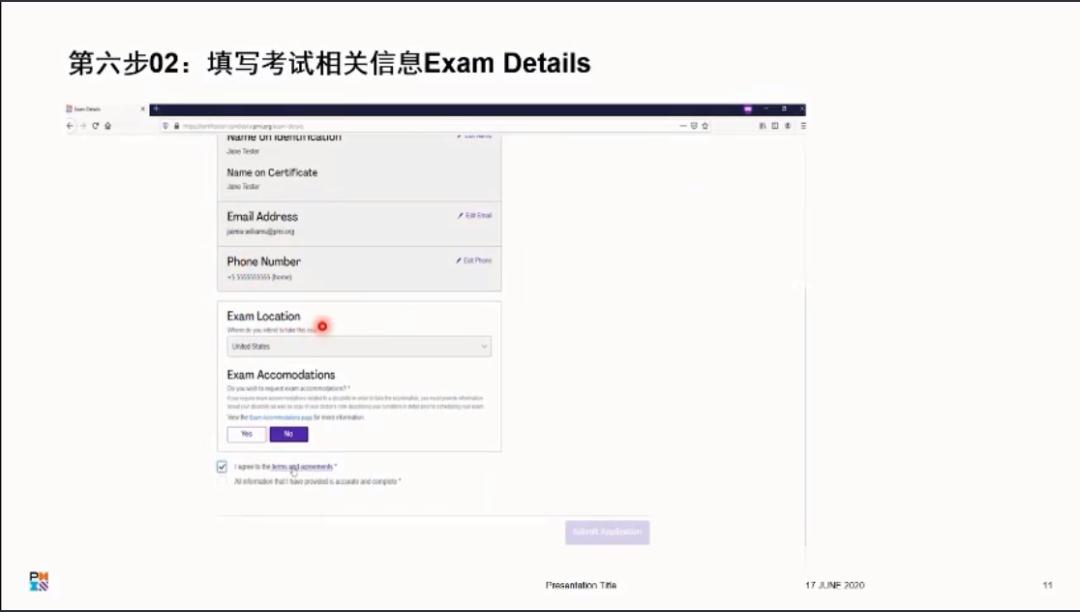Check the terms and agreements checkbox
The image size is (1080, 612).
coord(221,466)
